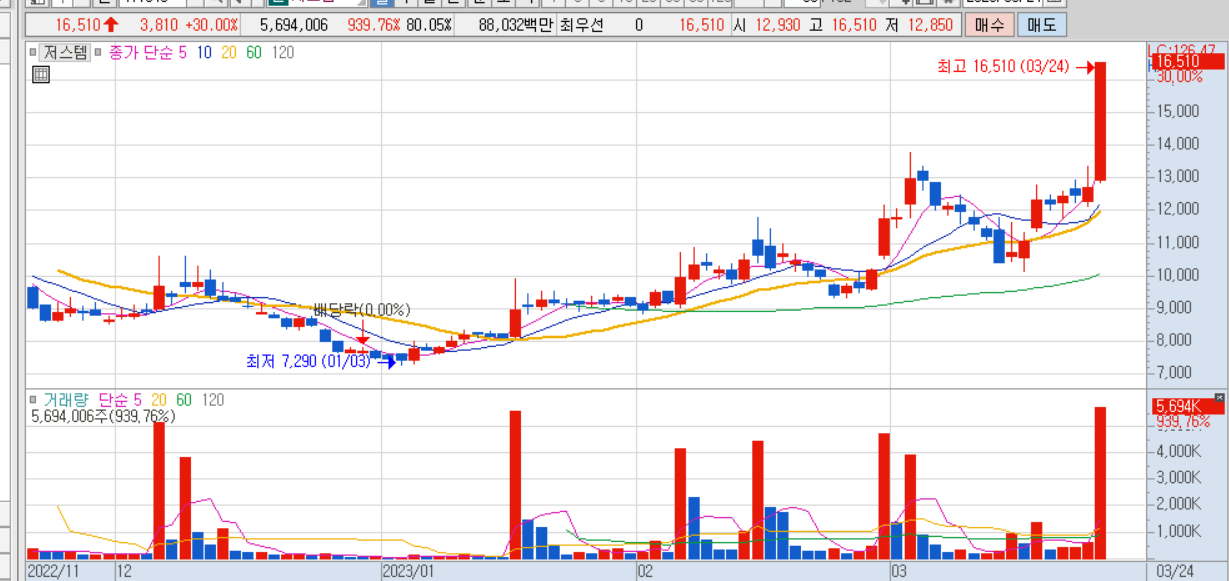Click the 1,000K volume axis label

tap(1181, 530)
